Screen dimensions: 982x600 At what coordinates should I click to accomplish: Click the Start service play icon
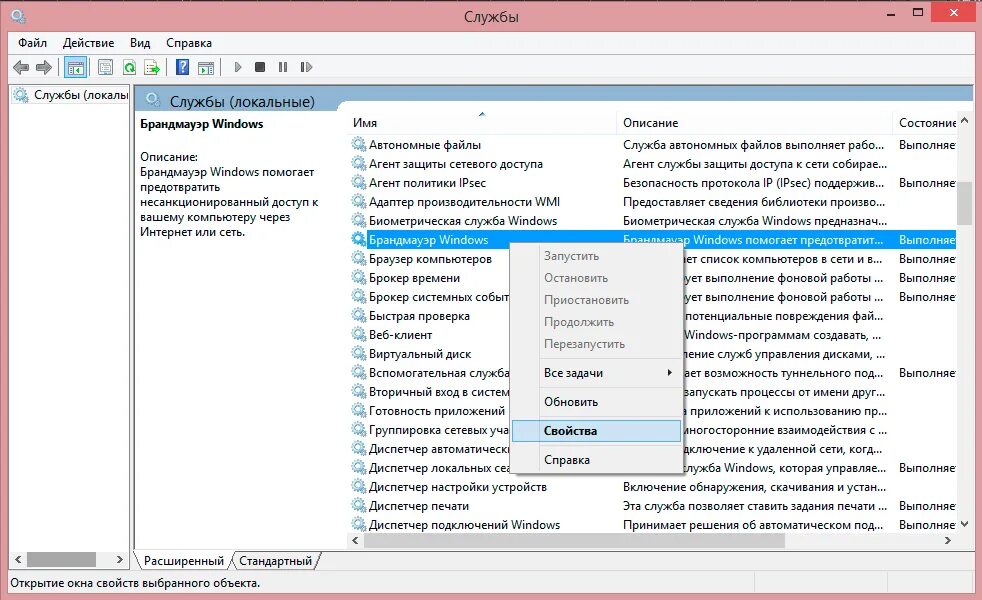pyautogui.click(x=237, y=67)
